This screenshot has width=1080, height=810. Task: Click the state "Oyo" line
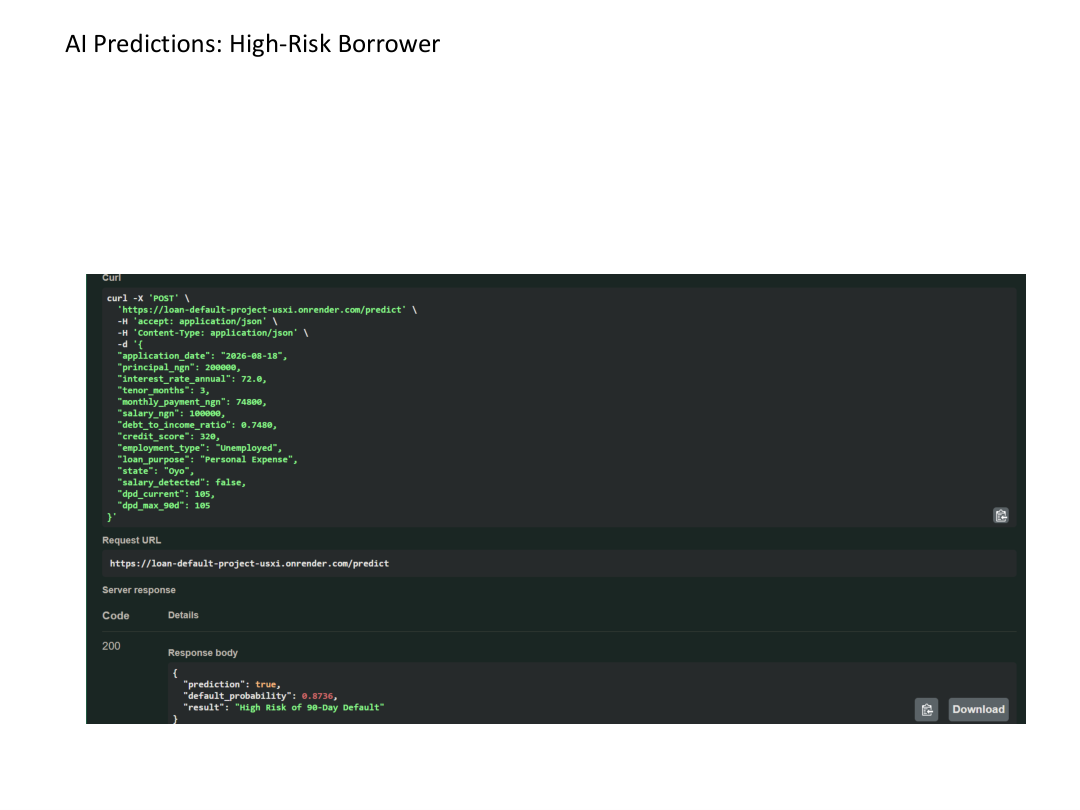point(156,471)
